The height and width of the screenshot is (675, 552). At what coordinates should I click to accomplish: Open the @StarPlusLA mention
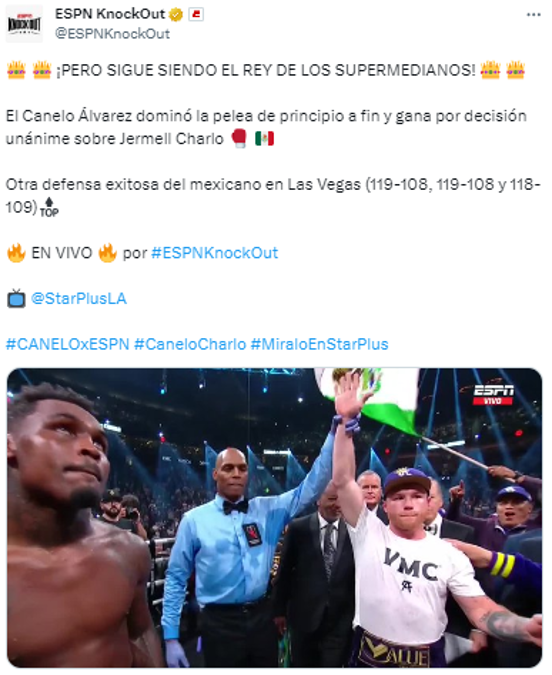[x=79, y=298]
